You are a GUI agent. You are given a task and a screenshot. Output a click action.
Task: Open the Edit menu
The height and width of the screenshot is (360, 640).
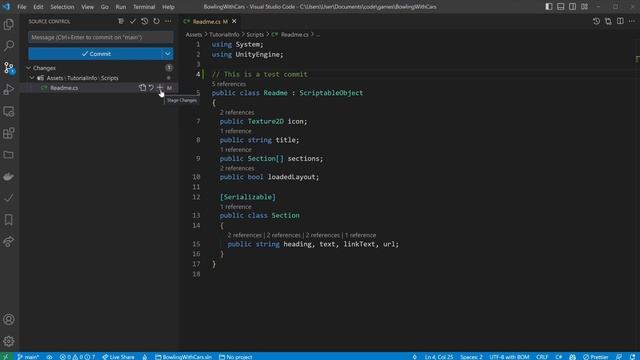[x=38, y=7]
